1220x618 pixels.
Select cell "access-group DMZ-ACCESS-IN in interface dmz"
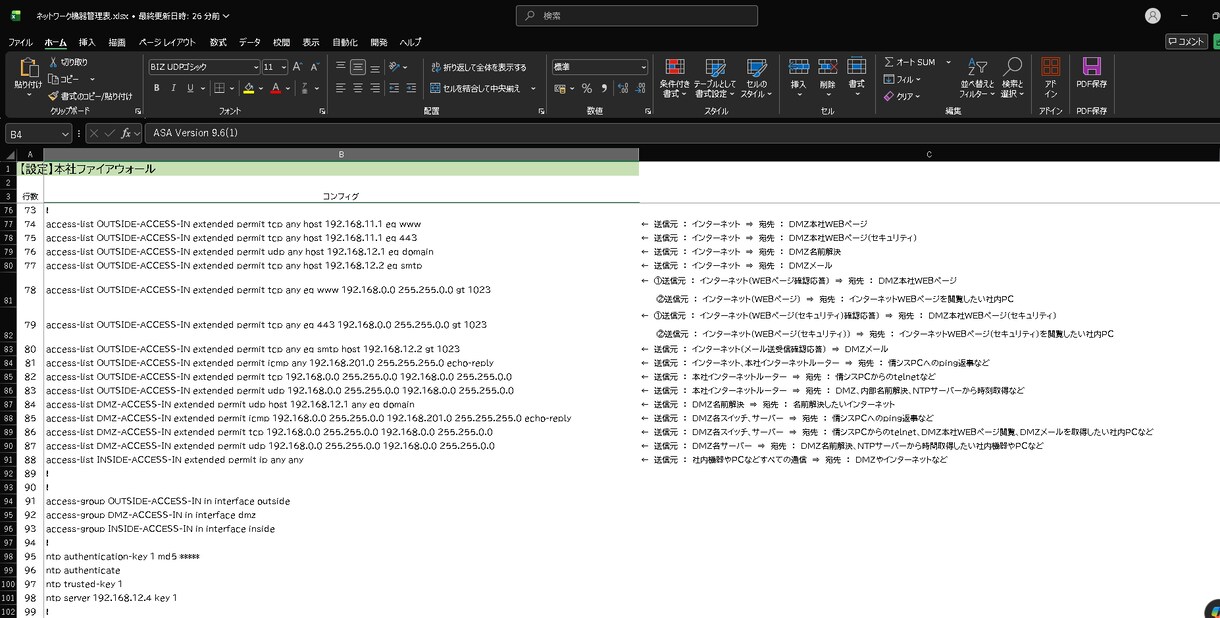click(341, 514)
